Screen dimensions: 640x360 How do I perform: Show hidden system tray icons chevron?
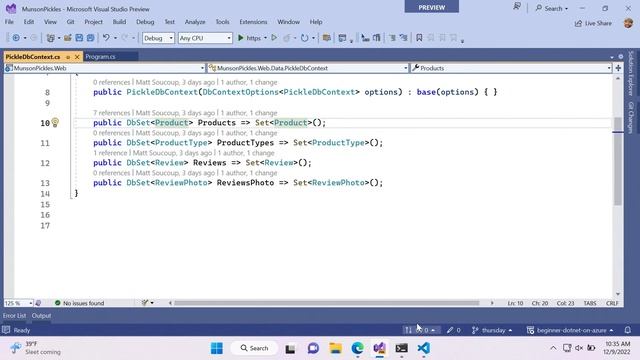click(553, 348)
